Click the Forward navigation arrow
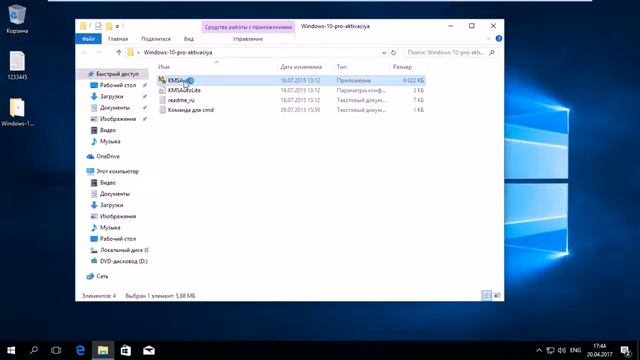Viewport: 640px width, 360px height. (x=98, y=52)
